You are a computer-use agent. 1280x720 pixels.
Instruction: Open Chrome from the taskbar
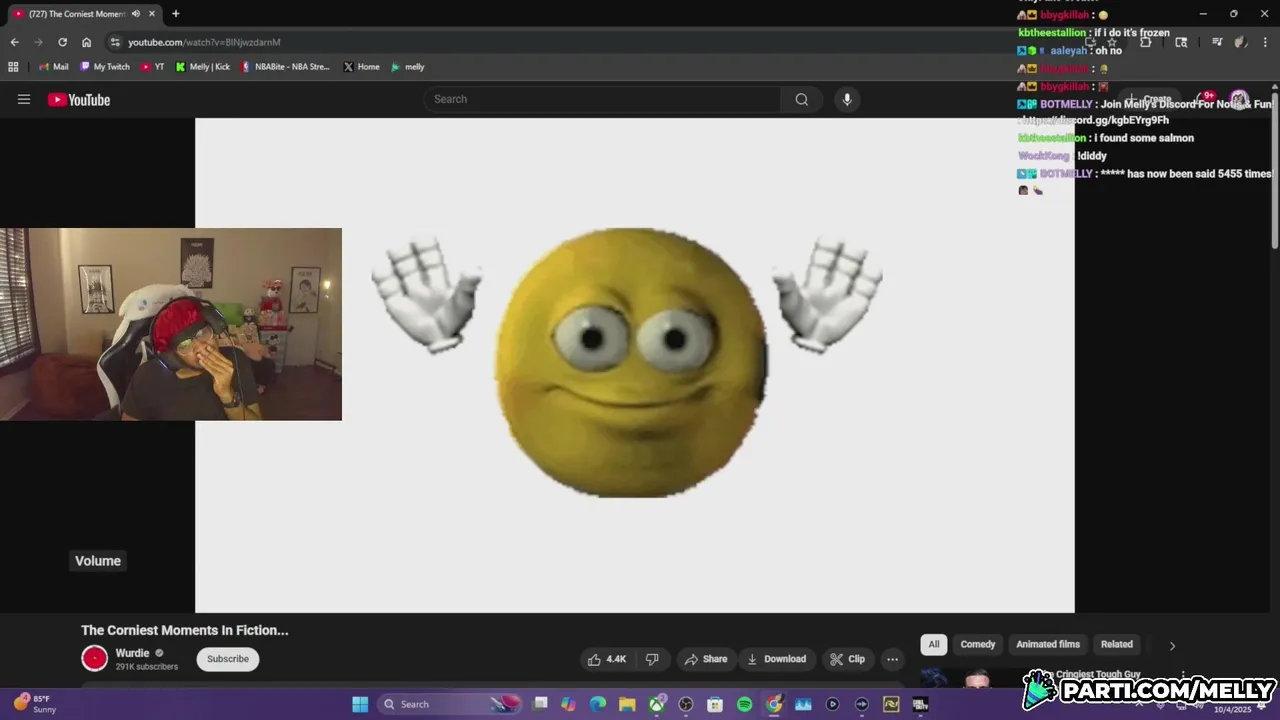click(774, 704)
